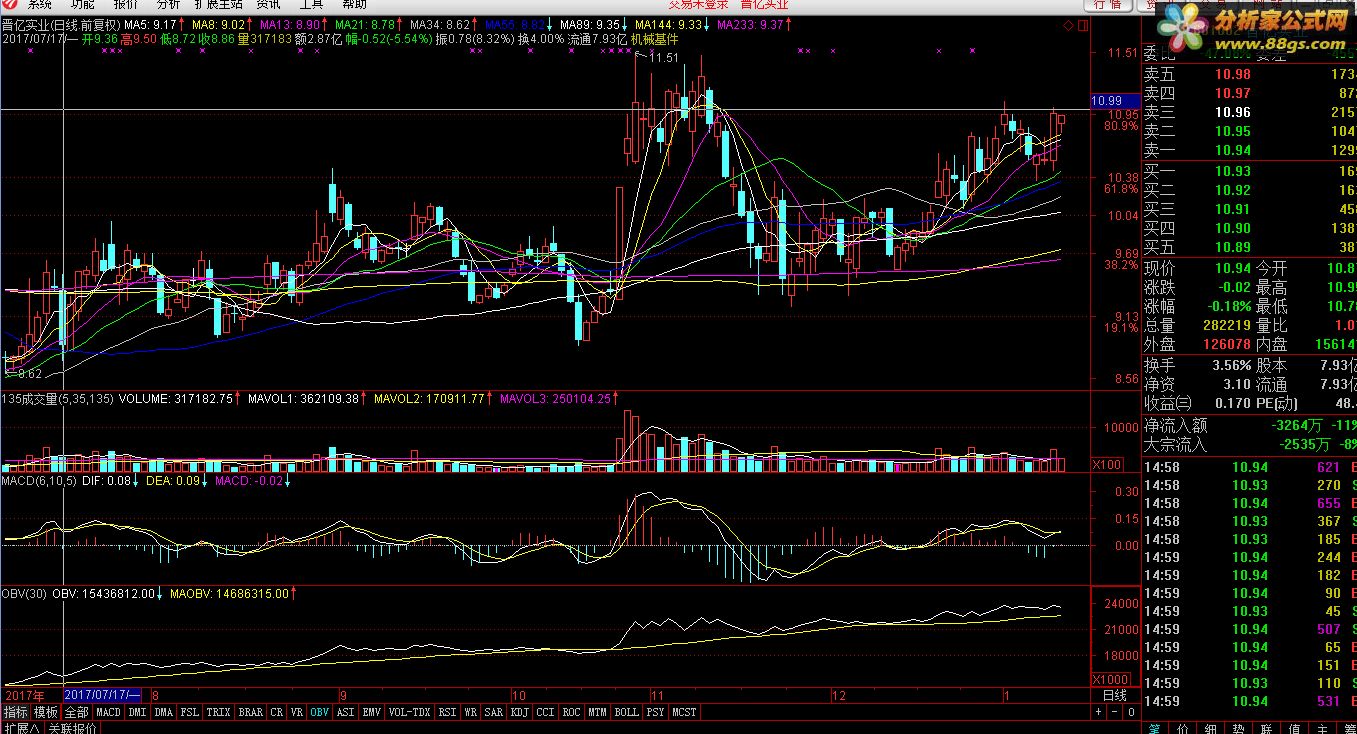Select the 值 tab in quote panel
This screenshot has height=734, width=1357.
1294,729
